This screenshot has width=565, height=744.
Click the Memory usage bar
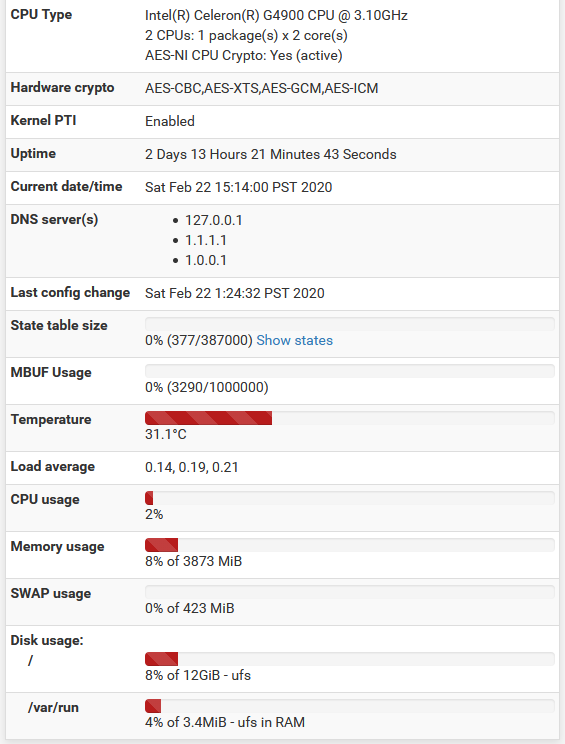pyautogui.click(x=350, y=545)
